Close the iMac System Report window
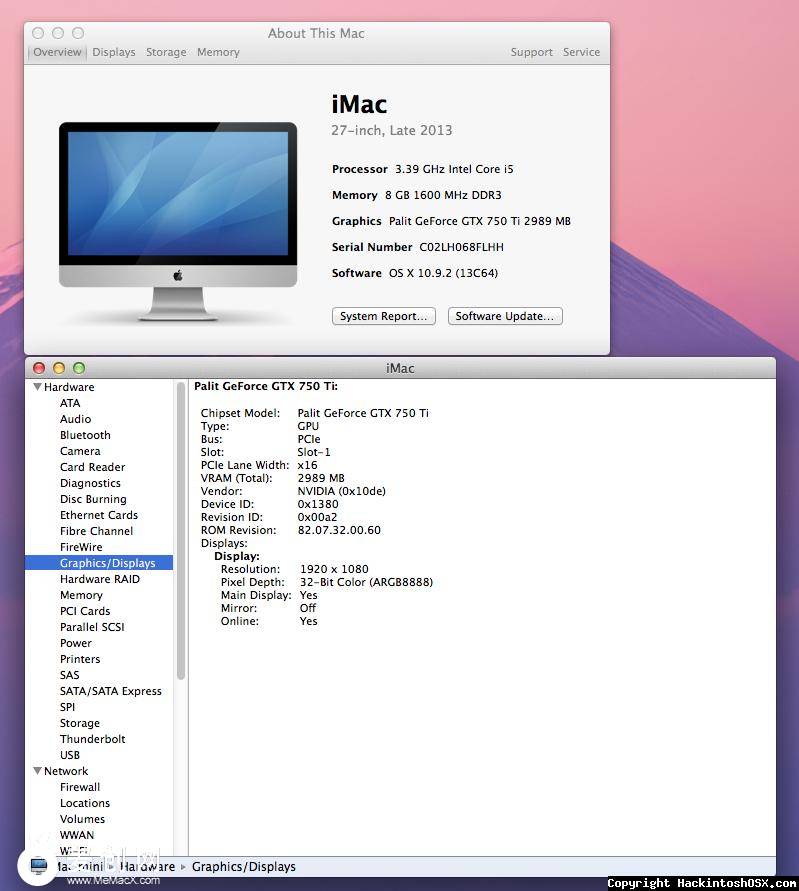 [x=39, y=368]
